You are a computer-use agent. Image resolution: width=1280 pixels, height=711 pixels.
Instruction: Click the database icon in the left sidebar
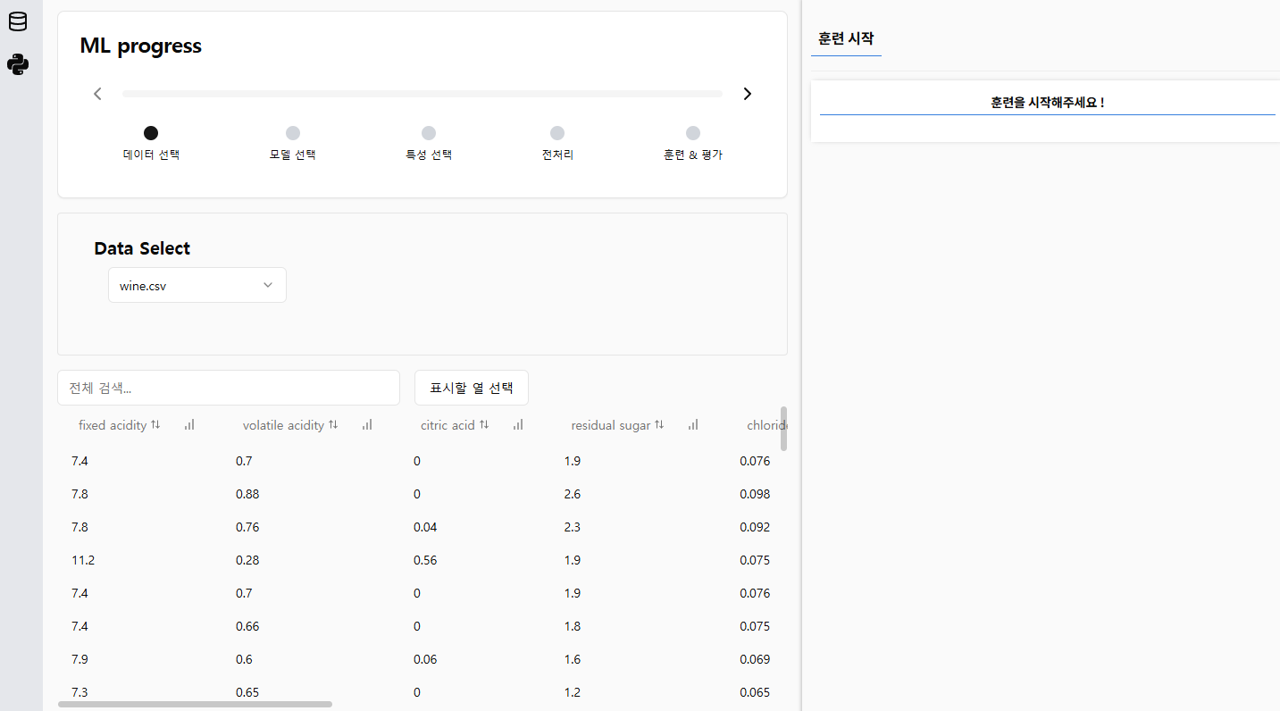point(17,20)
